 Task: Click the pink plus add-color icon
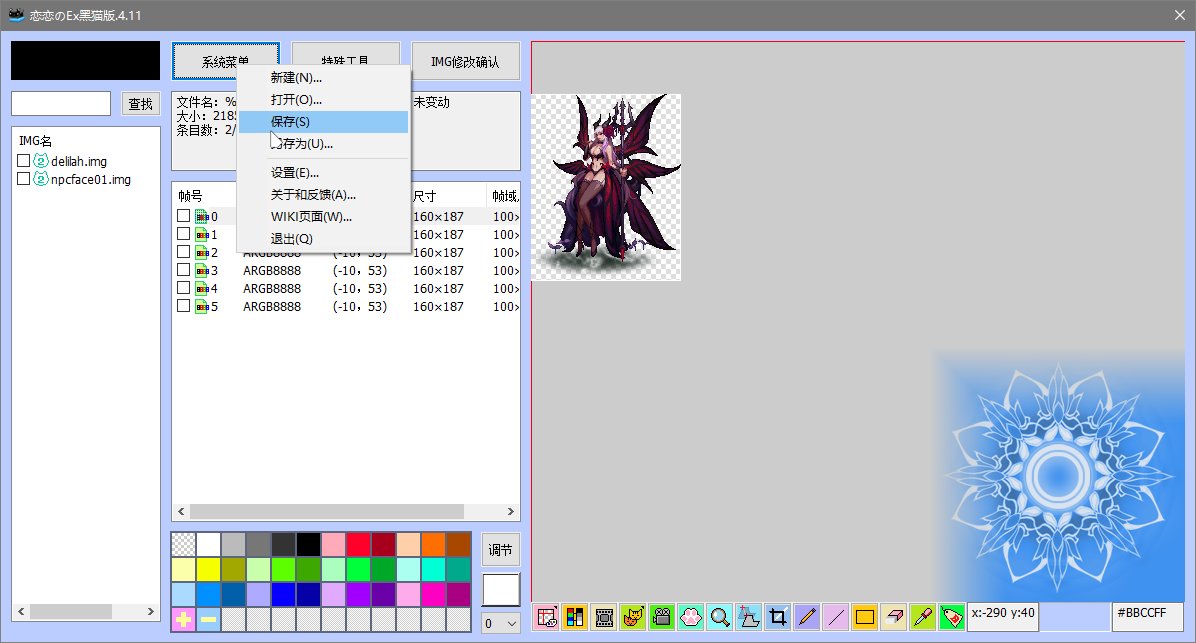tap(183, 619)
